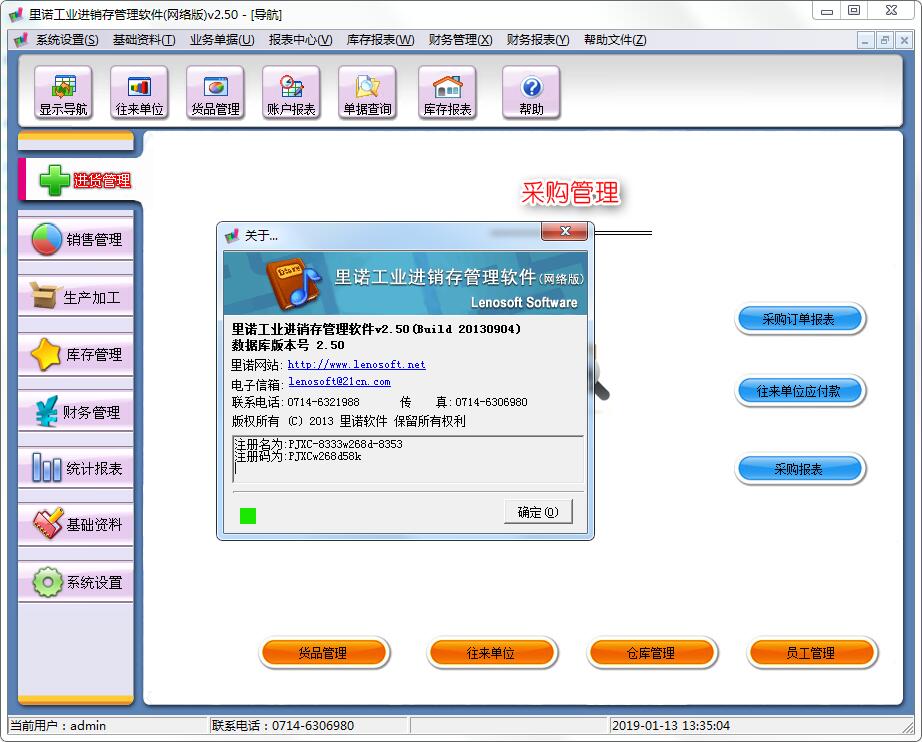Open the 库存报表 toolbar icon
Screen dimensions: 922x742
click(x=447, y=93)
